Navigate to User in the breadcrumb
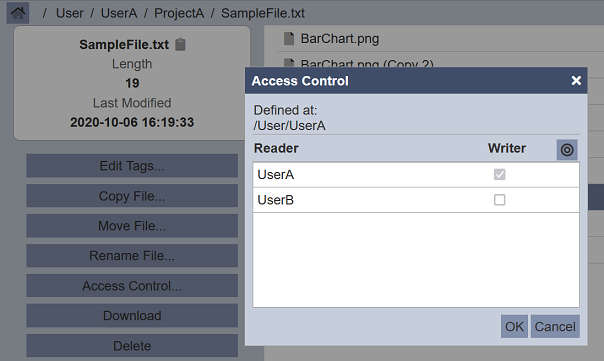Screen dimensions: 604x361 click(x=69, y=13)
